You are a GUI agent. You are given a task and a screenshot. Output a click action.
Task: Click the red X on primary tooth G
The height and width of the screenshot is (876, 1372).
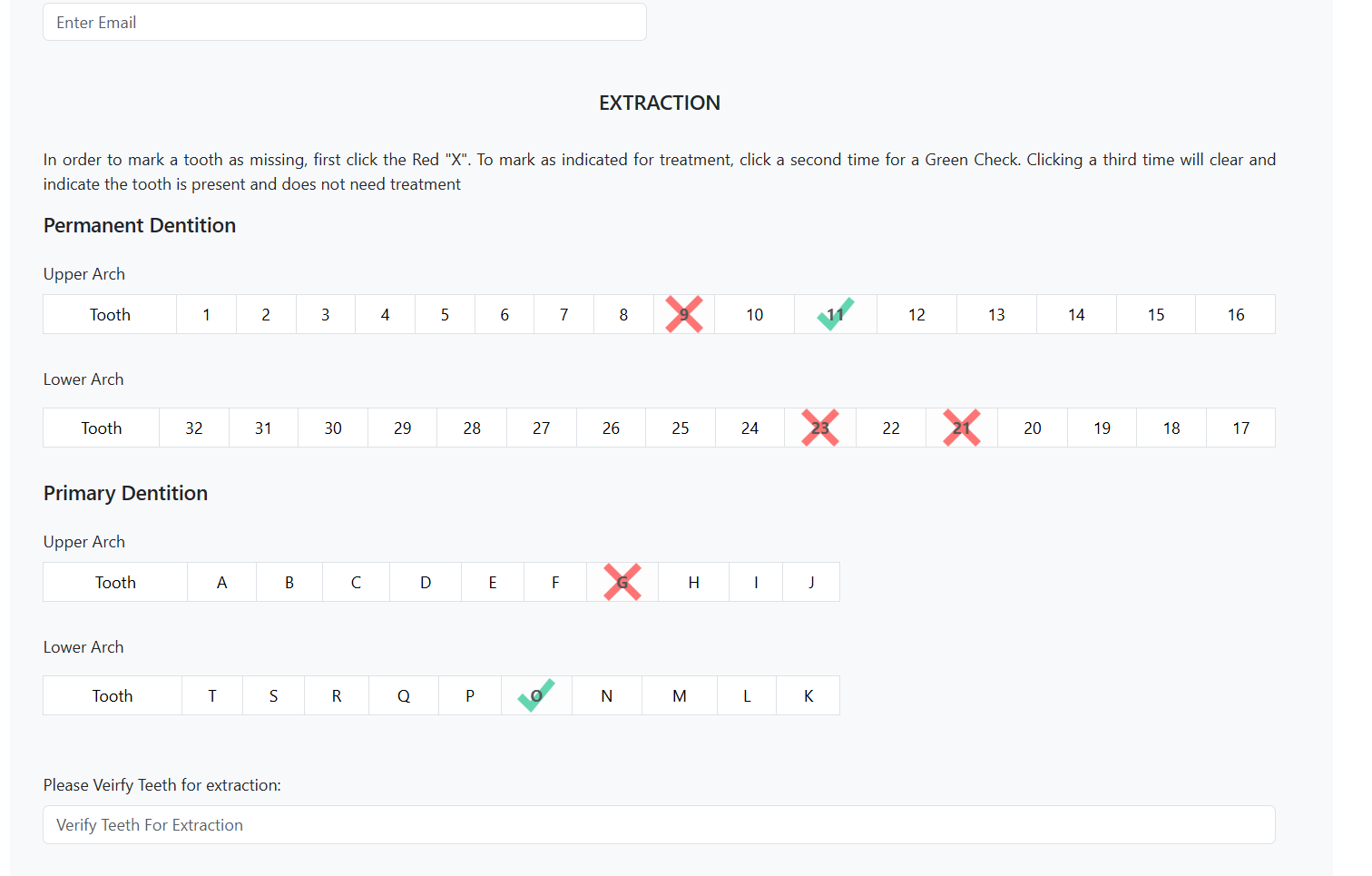pyautogui.click(x=622, y=583)
